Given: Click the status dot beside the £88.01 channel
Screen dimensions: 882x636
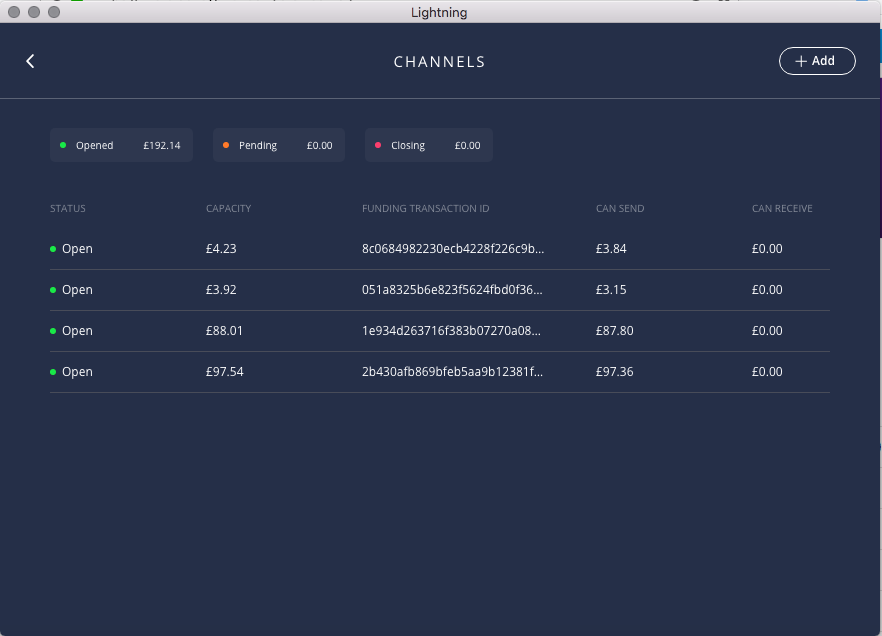Looking at the screenshot, I should 51,330.
